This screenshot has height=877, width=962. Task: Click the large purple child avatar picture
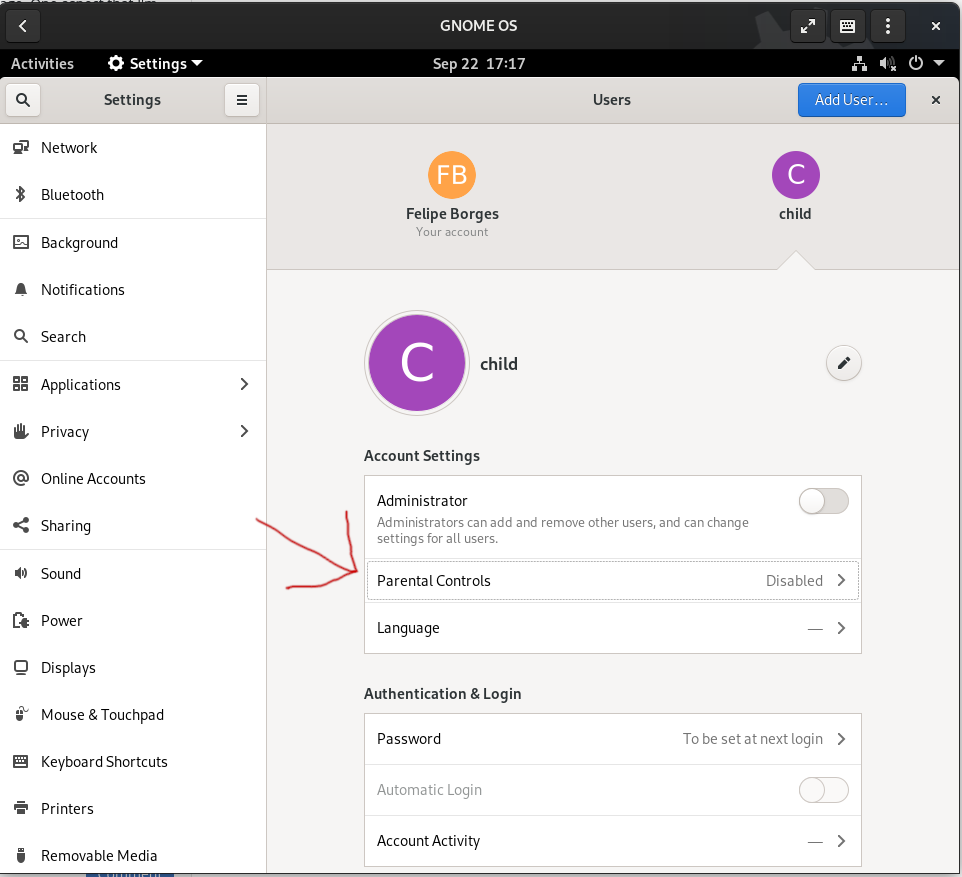point(417,363)
